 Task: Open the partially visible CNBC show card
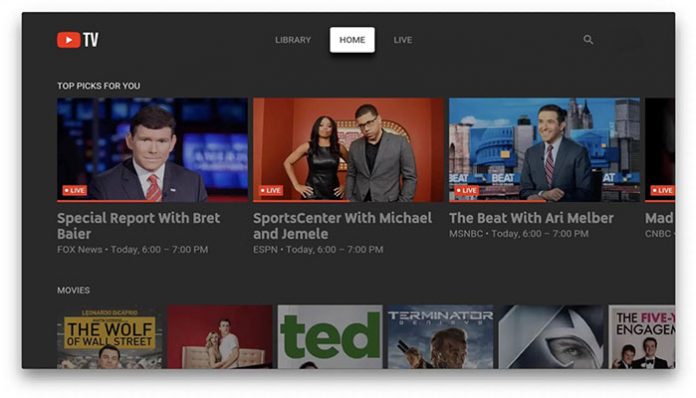click(660, 150)
